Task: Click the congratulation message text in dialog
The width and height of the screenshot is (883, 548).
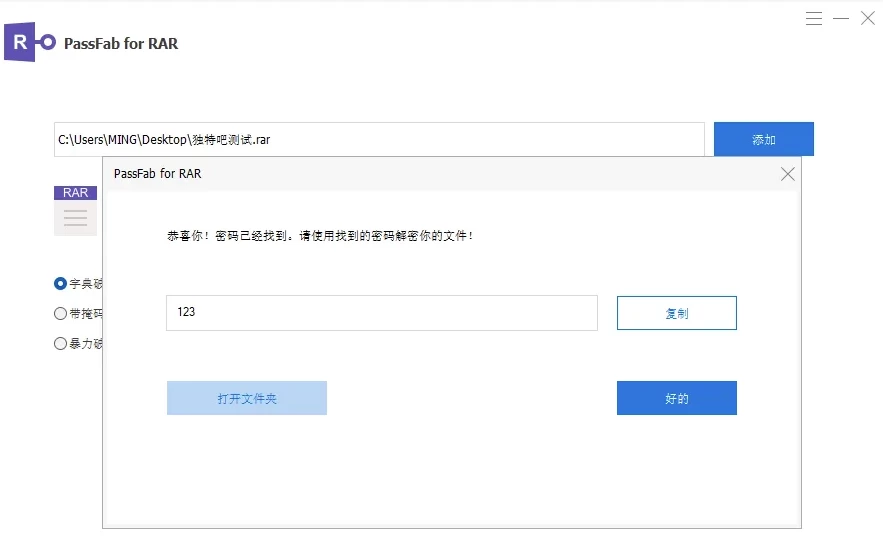Action: point(319,236)
